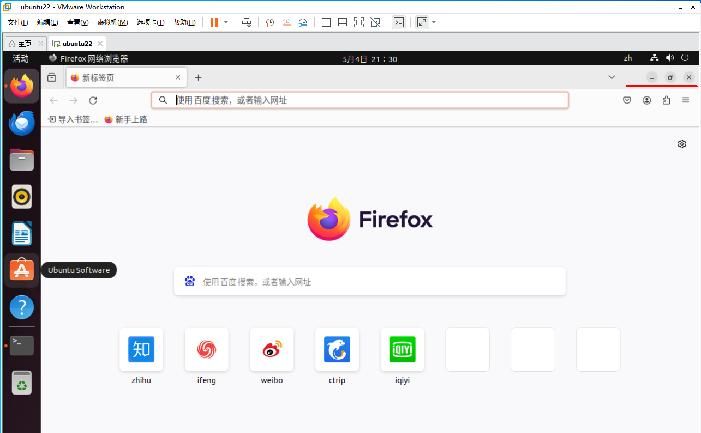Viewport: 701px width, 433px height.
Task: Open the VMware stretch guest icon
Action: 422,22
